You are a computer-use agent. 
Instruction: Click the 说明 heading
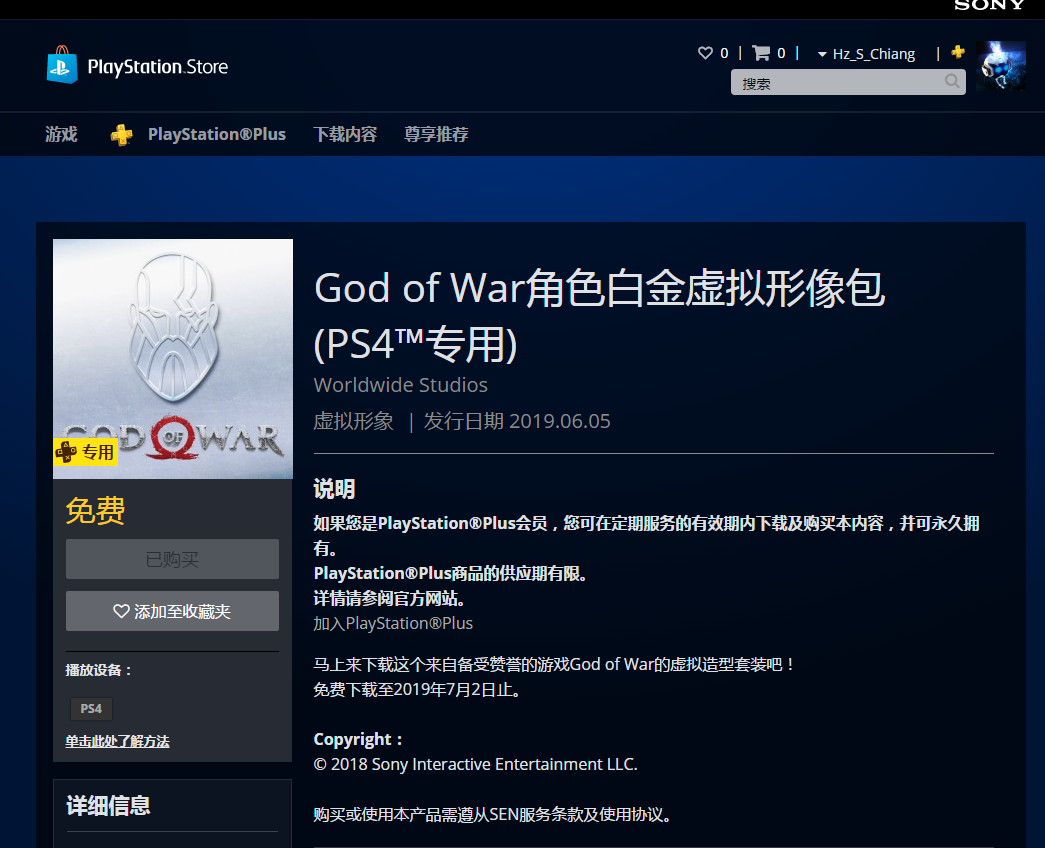pos(334,489)
